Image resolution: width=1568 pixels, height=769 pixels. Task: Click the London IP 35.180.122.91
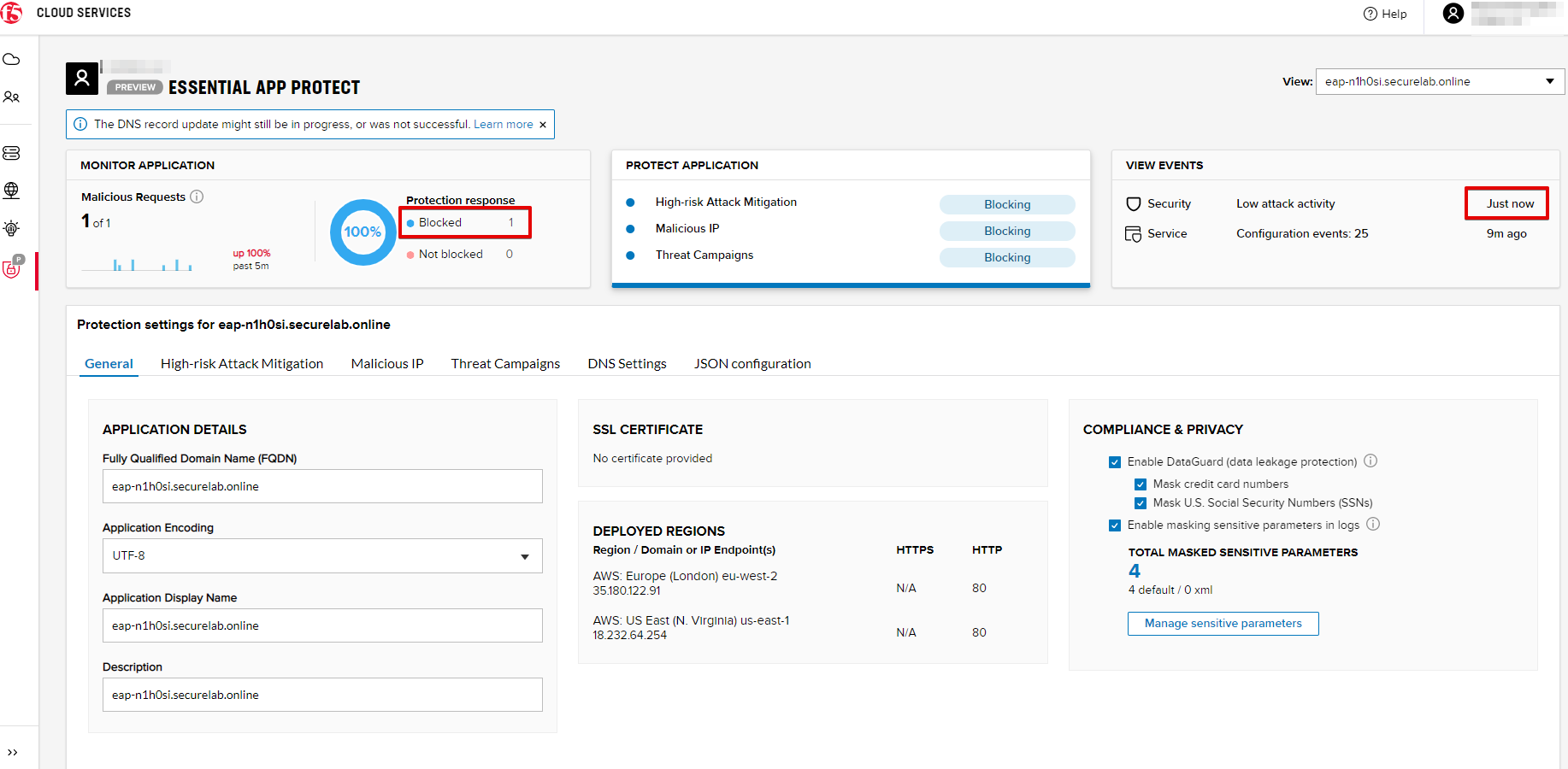[x=627, y=590]
